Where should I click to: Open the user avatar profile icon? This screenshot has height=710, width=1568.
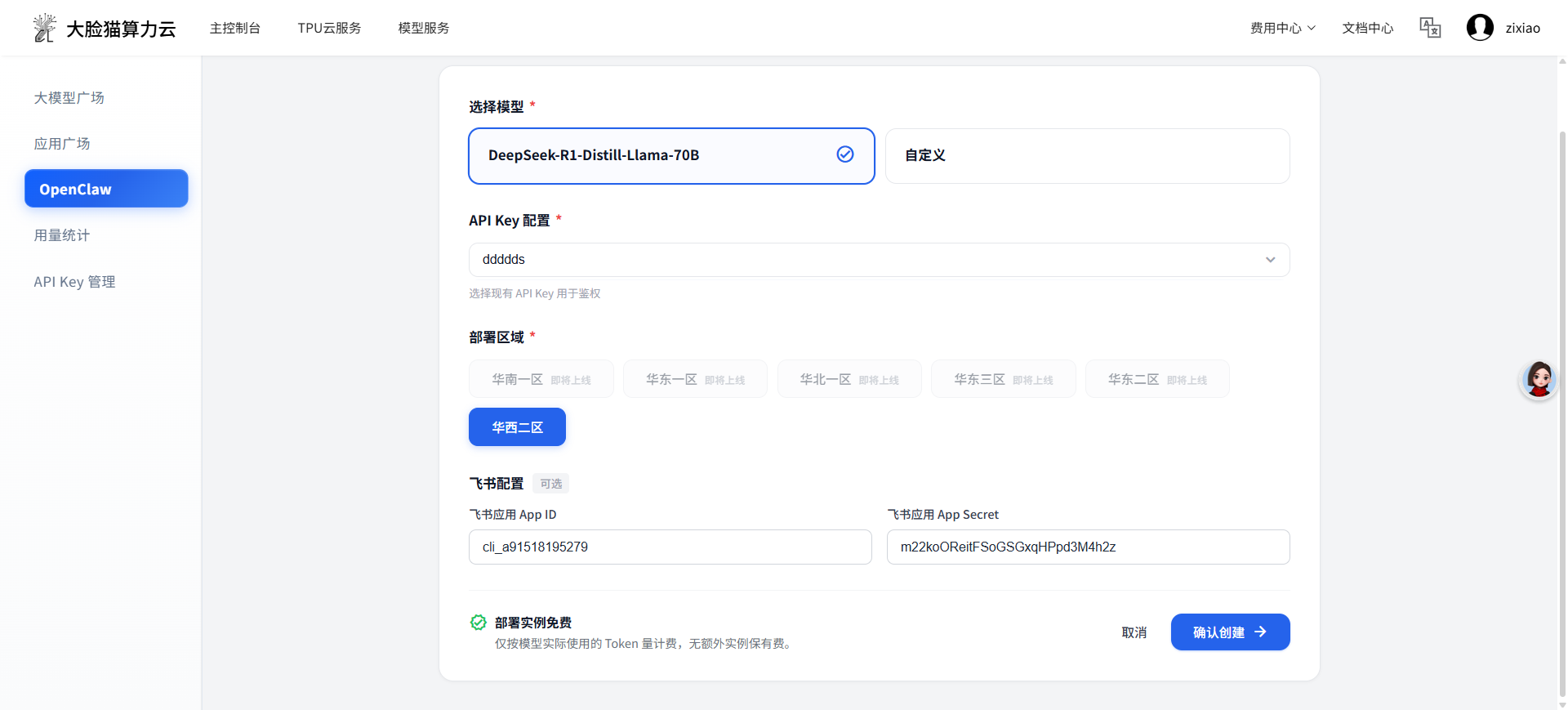pos(1480,28)
